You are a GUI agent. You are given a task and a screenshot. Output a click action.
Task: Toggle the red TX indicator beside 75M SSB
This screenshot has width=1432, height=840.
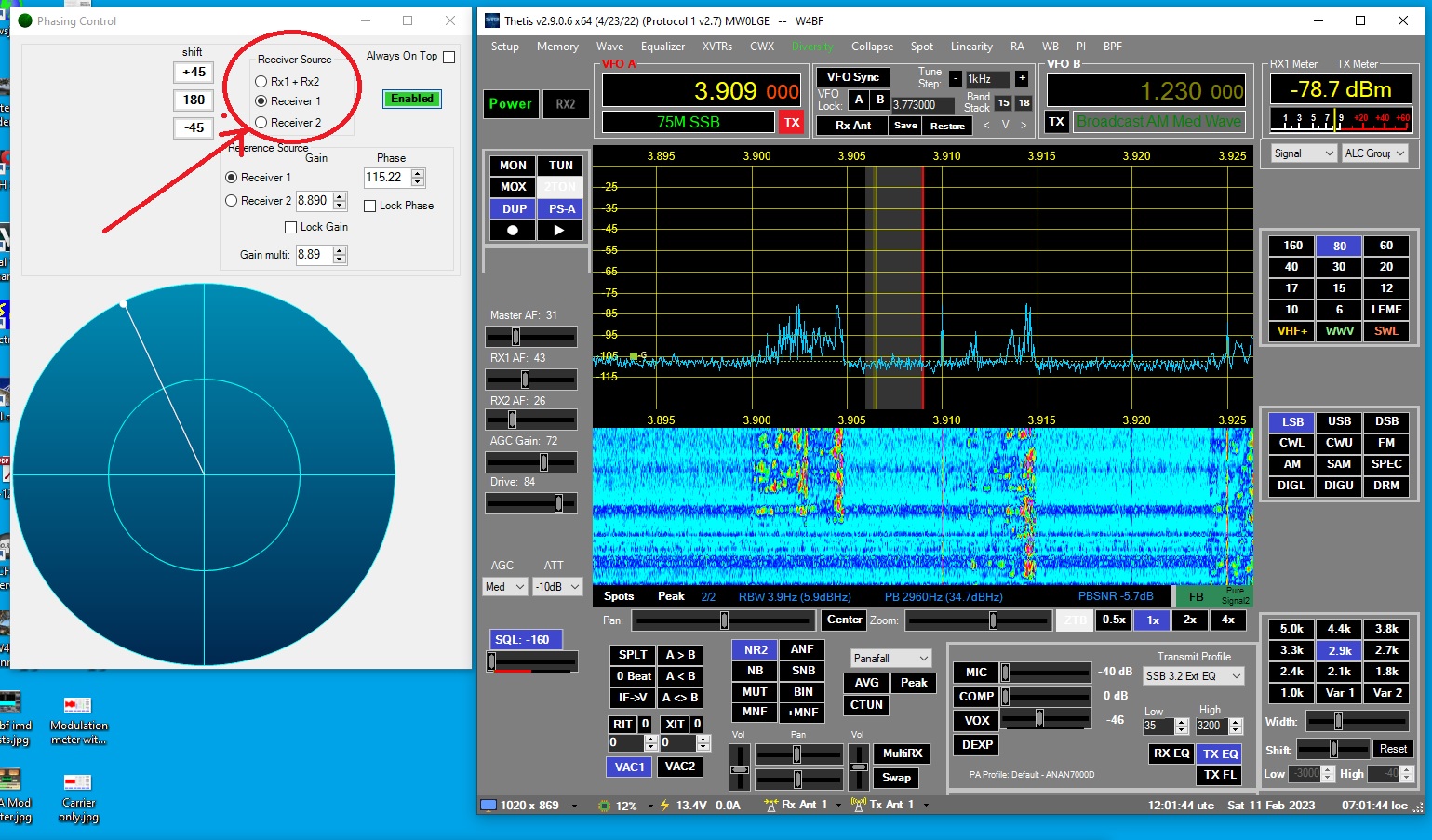pos(791,122)
